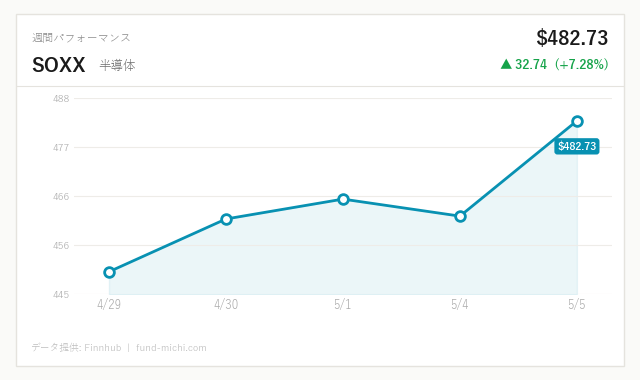Click the 5/4 data point marker

point(460,216)
